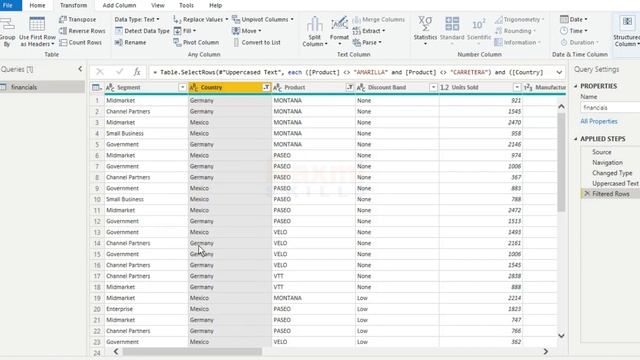Open the Discount Band filter dropdown

433,87
